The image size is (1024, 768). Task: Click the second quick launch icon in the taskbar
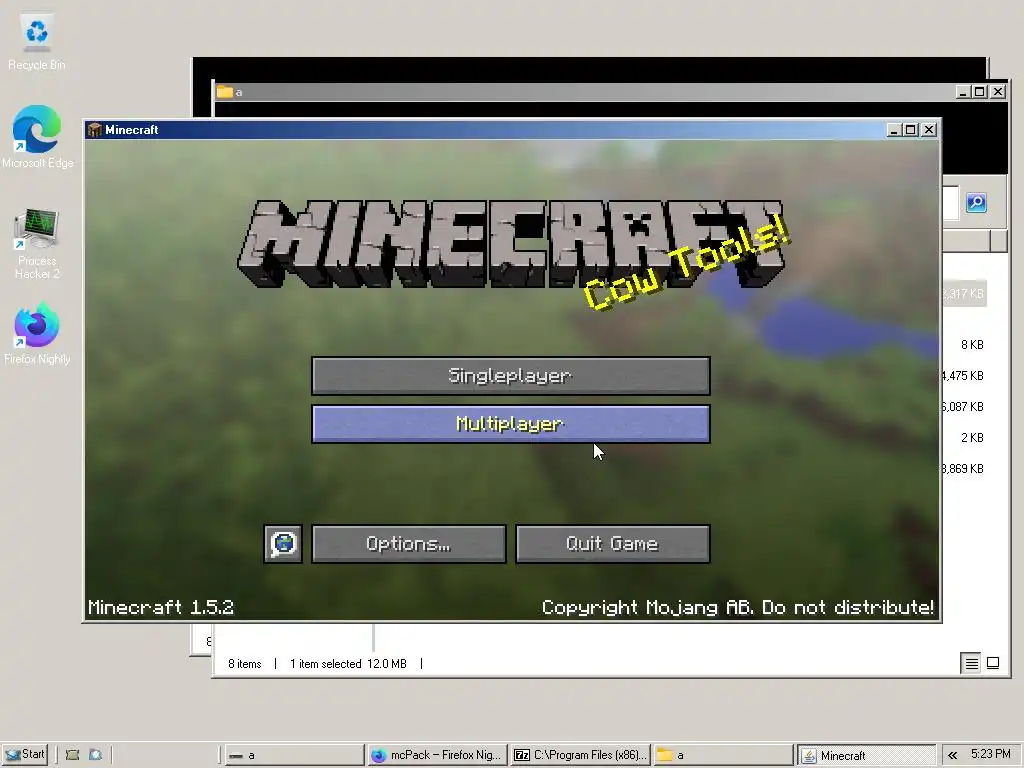tap(95, 755)
